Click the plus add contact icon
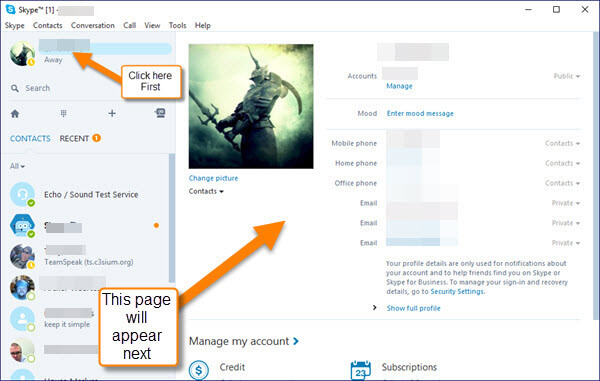The width and height of the screenshot is (600, 381). tap(112, 113)
